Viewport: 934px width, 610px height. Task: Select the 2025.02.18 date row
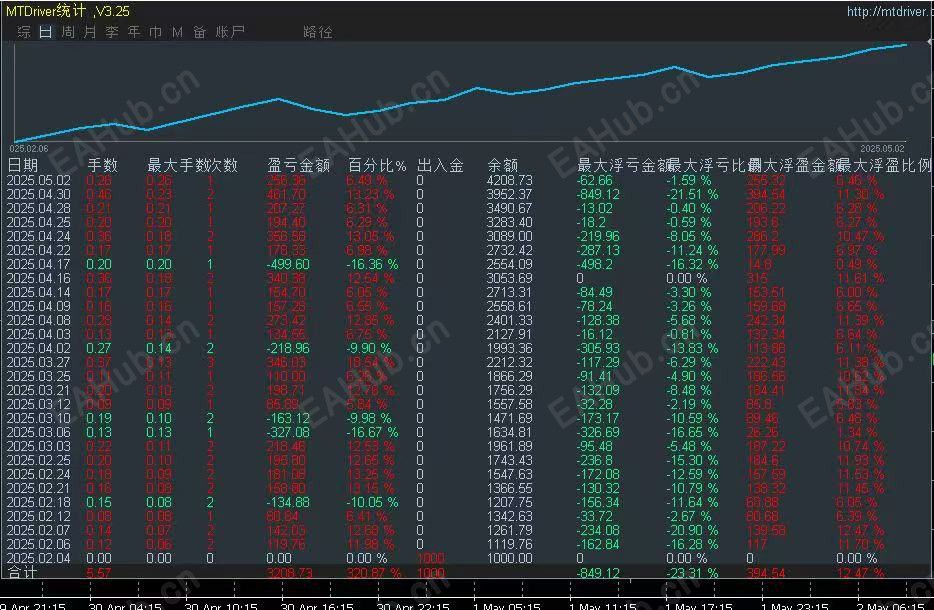tap(39, 502)
